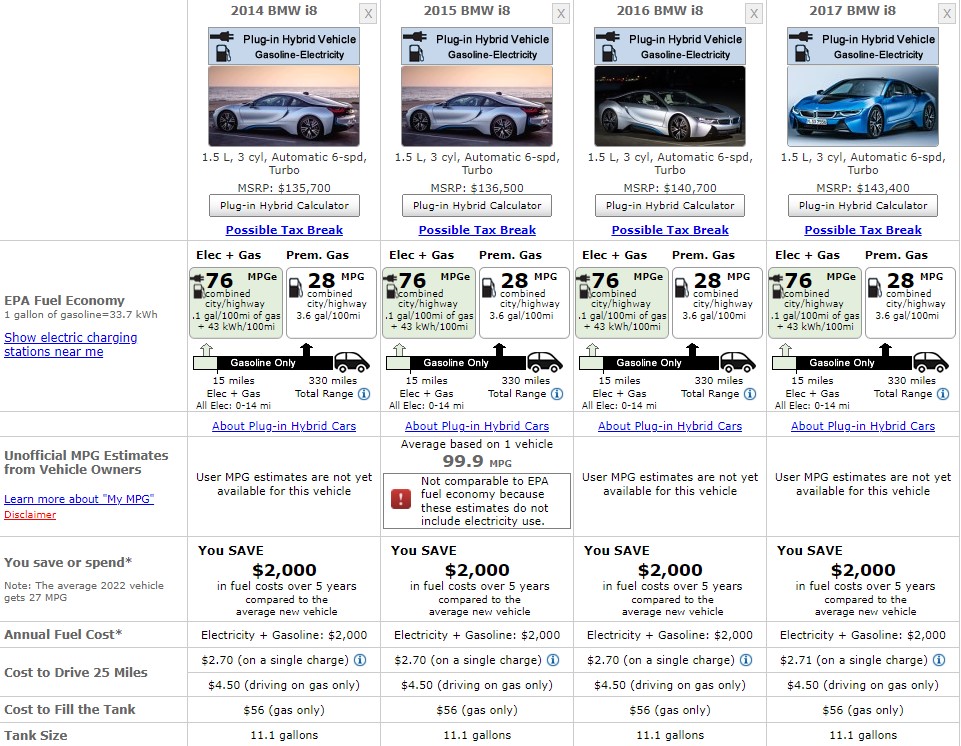Click the 2016 BMW i8 car photo
The image size is (961, 746).
pyautogui.click(x=670, y=106)
